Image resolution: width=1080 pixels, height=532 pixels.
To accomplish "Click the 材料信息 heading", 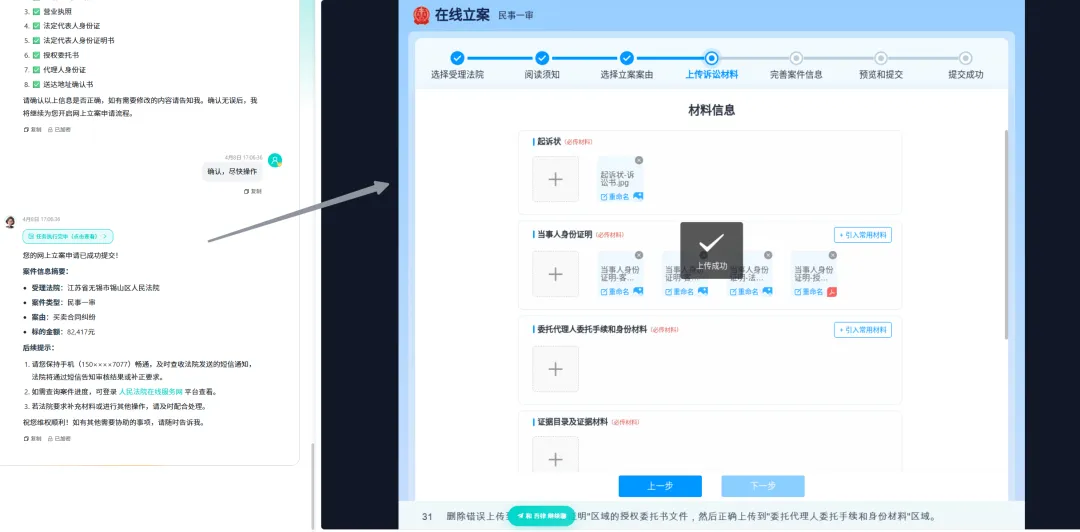I will coord(712,110).
